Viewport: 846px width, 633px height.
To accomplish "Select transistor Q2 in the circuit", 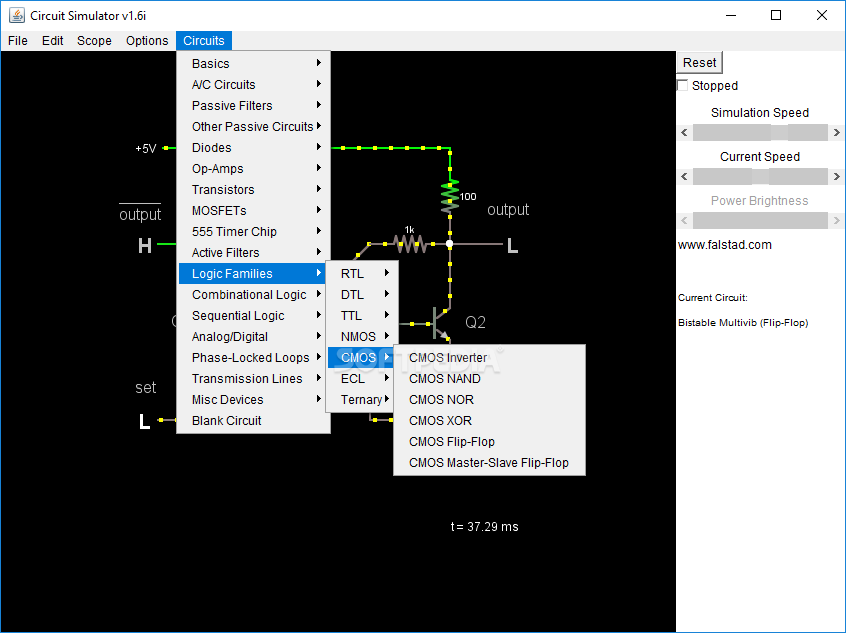I will [440, 323].
